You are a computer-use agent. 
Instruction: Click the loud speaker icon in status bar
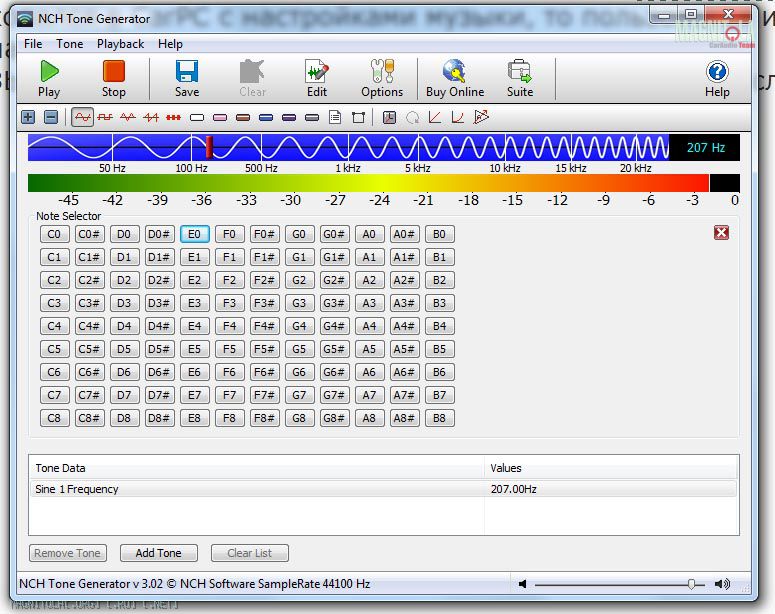click(x=723, y=584)
